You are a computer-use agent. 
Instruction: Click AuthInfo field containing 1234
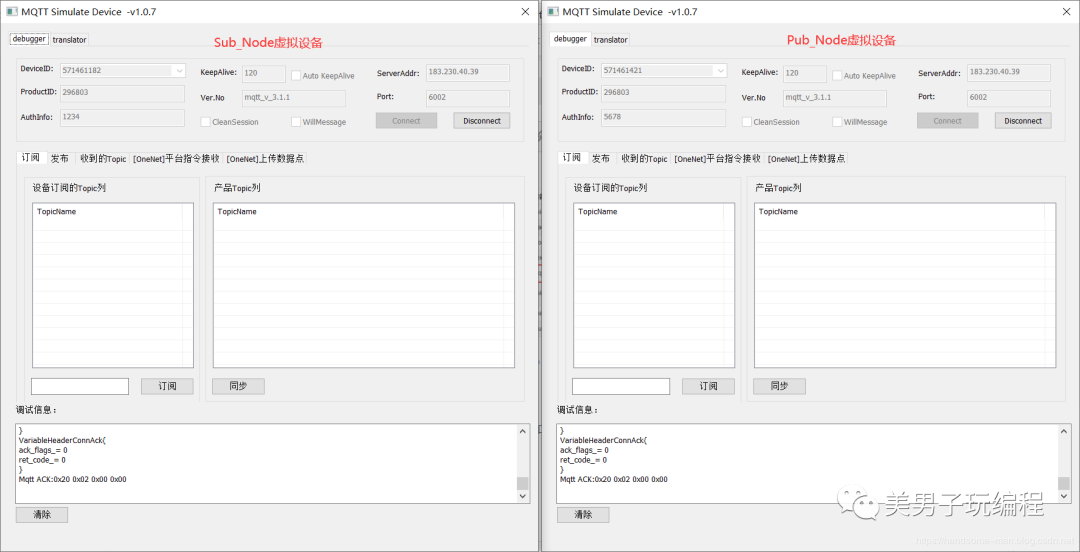coord(123,118)
